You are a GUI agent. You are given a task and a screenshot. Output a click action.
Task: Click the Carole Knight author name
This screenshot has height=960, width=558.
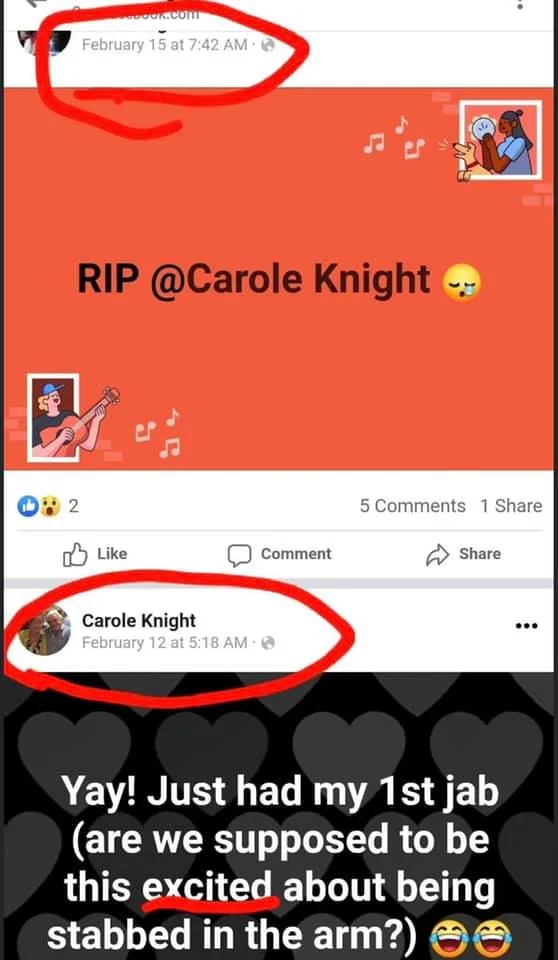tap(138, 621)
